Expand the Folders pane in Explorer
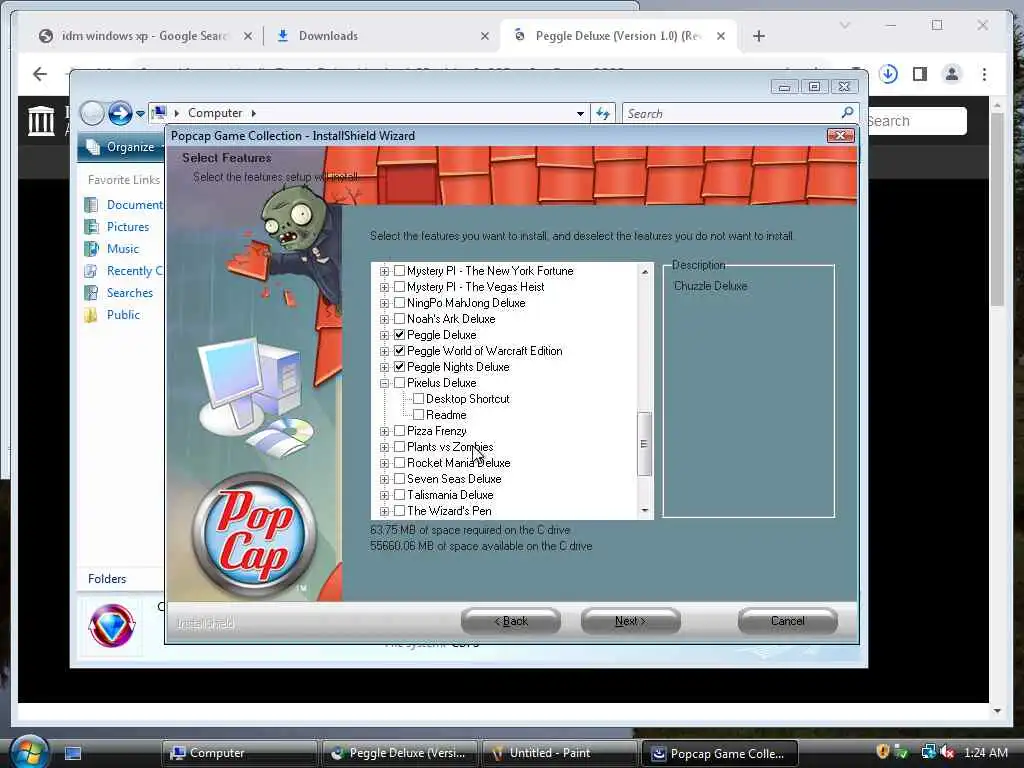The width and height of the screenshot is (1024, 768). point(107,579)
